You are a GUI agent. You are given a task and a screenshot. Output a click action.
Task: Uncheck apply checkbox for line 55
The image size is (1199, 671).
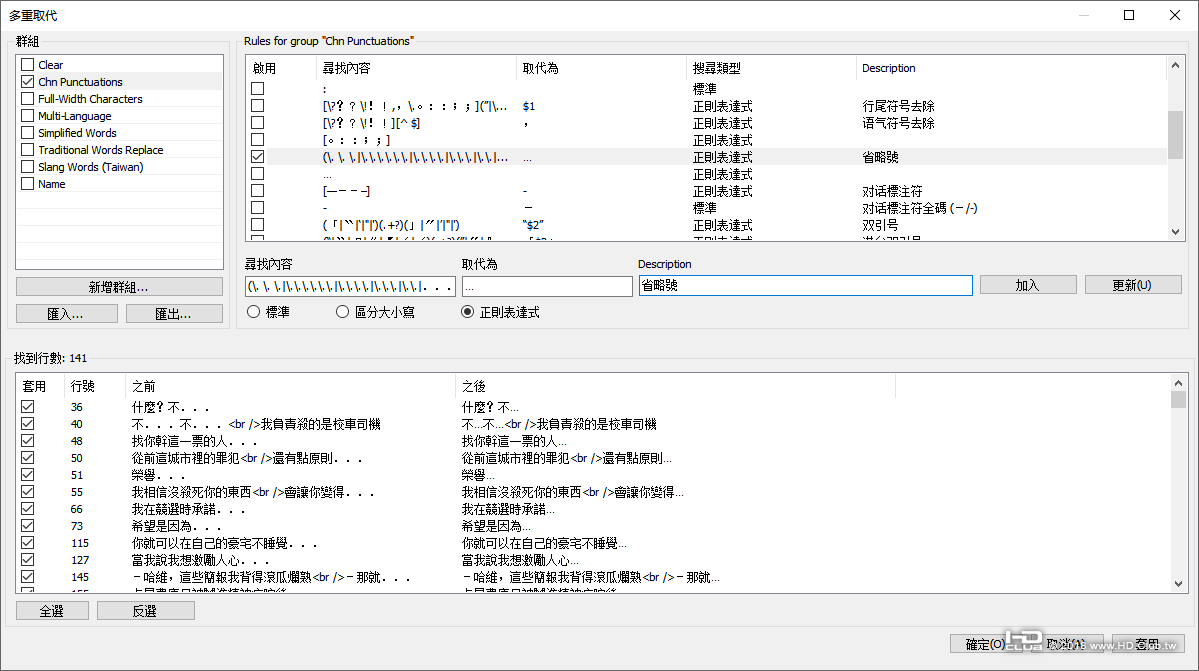[28, 491]
